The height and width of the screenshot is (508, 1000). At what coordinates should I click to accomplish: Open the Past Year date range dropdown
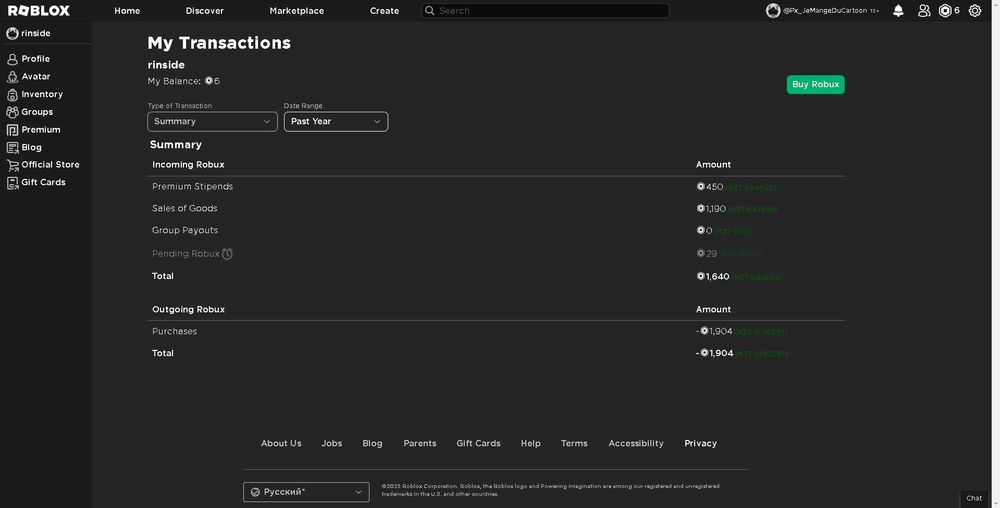[336, 121]
